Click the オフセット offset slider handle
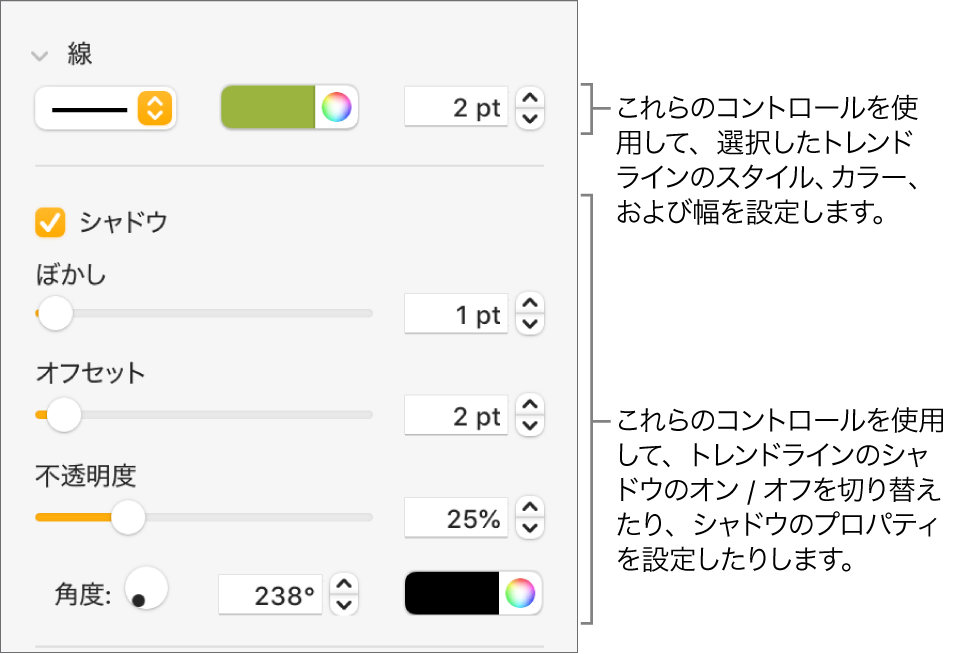 pyautogui.click(x=64, y=414)
